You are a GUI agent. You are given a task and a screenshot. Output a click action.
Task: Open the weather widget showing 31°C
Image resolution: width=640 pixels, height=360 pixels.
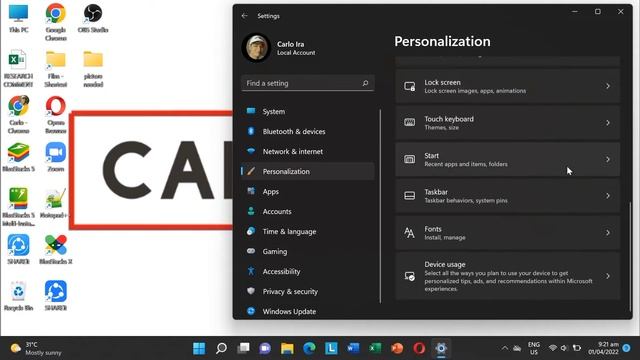(36, 348)
